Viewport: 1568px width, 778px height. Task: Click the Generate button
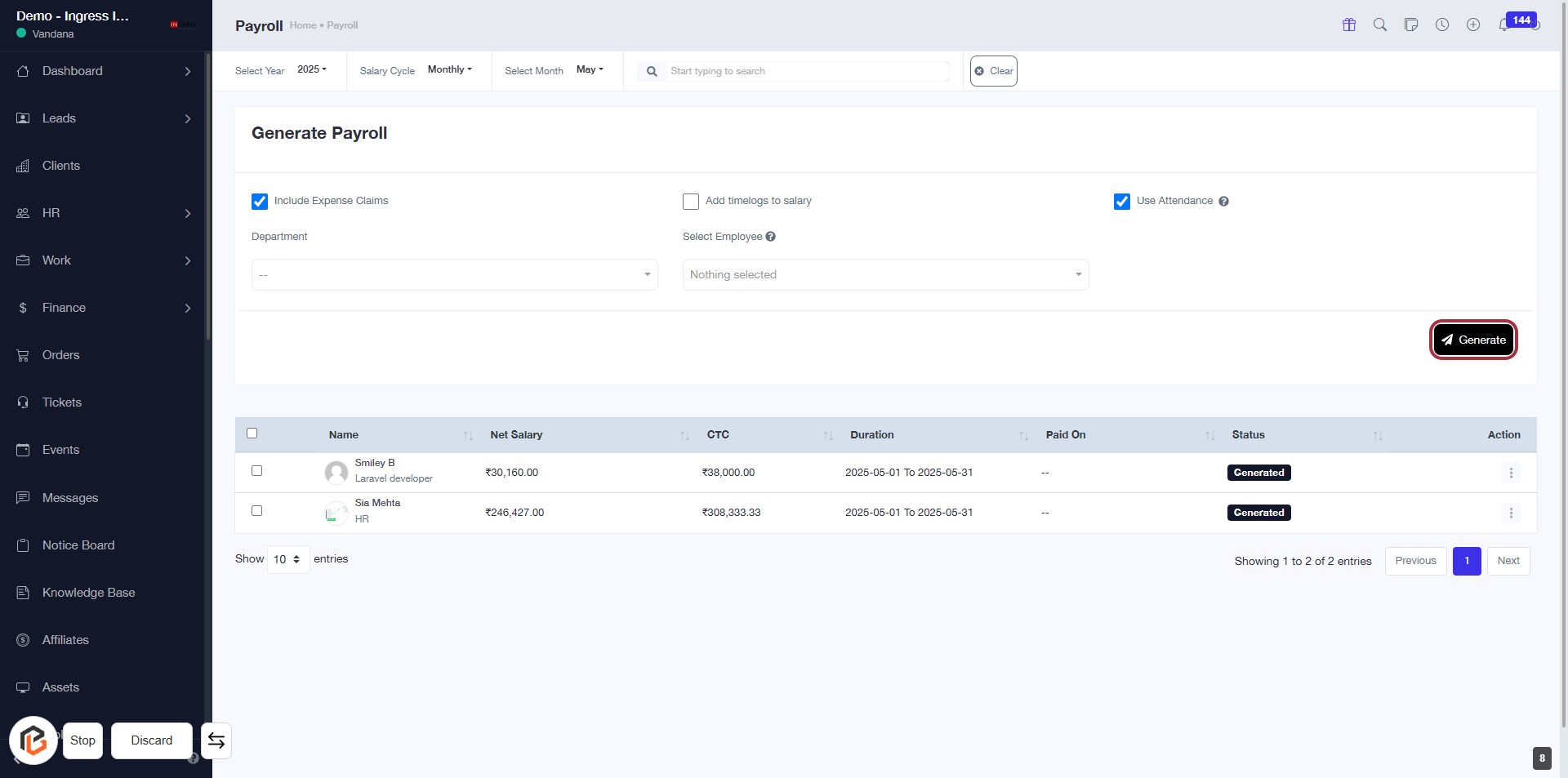pos(1473,340)
